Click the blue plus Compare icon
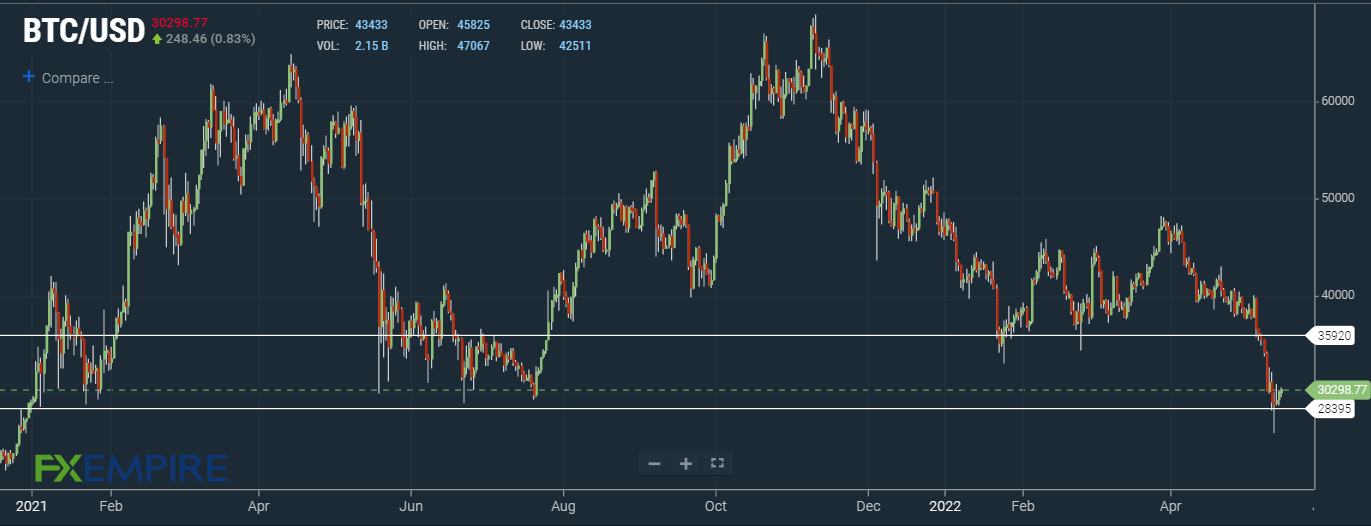 (28, 77)
